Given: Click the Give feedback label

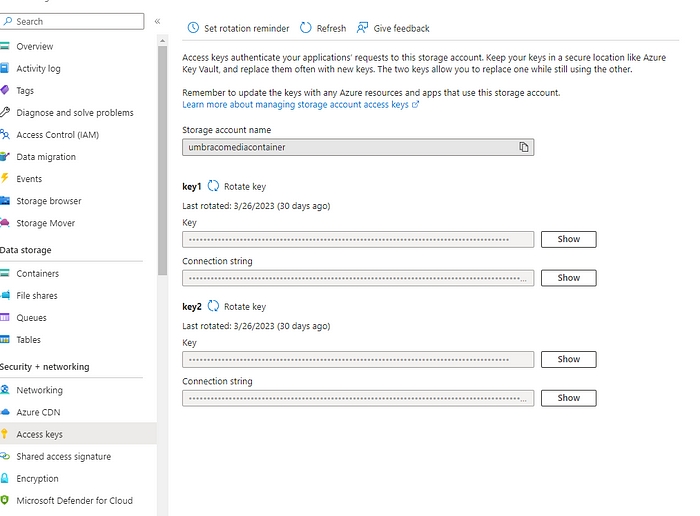Looking at the screenshot, I should coord(401,29).
